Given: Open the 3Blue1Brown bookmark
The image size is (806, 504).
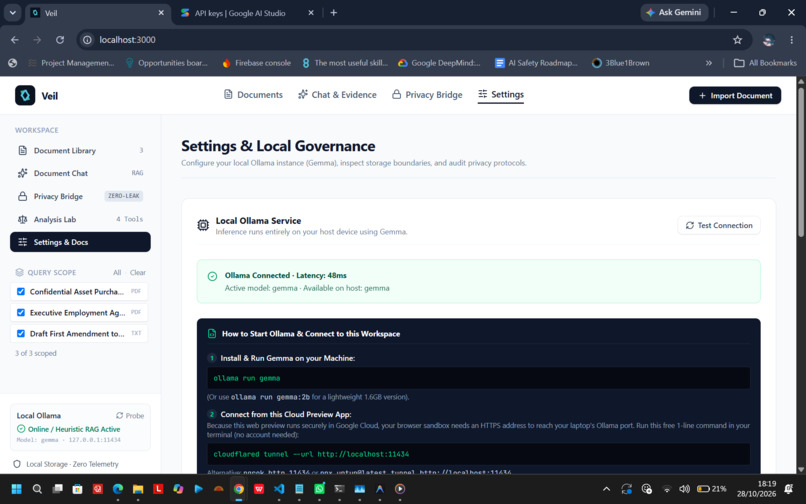Looking at the screenshot, I should click(x=620, y=63).
